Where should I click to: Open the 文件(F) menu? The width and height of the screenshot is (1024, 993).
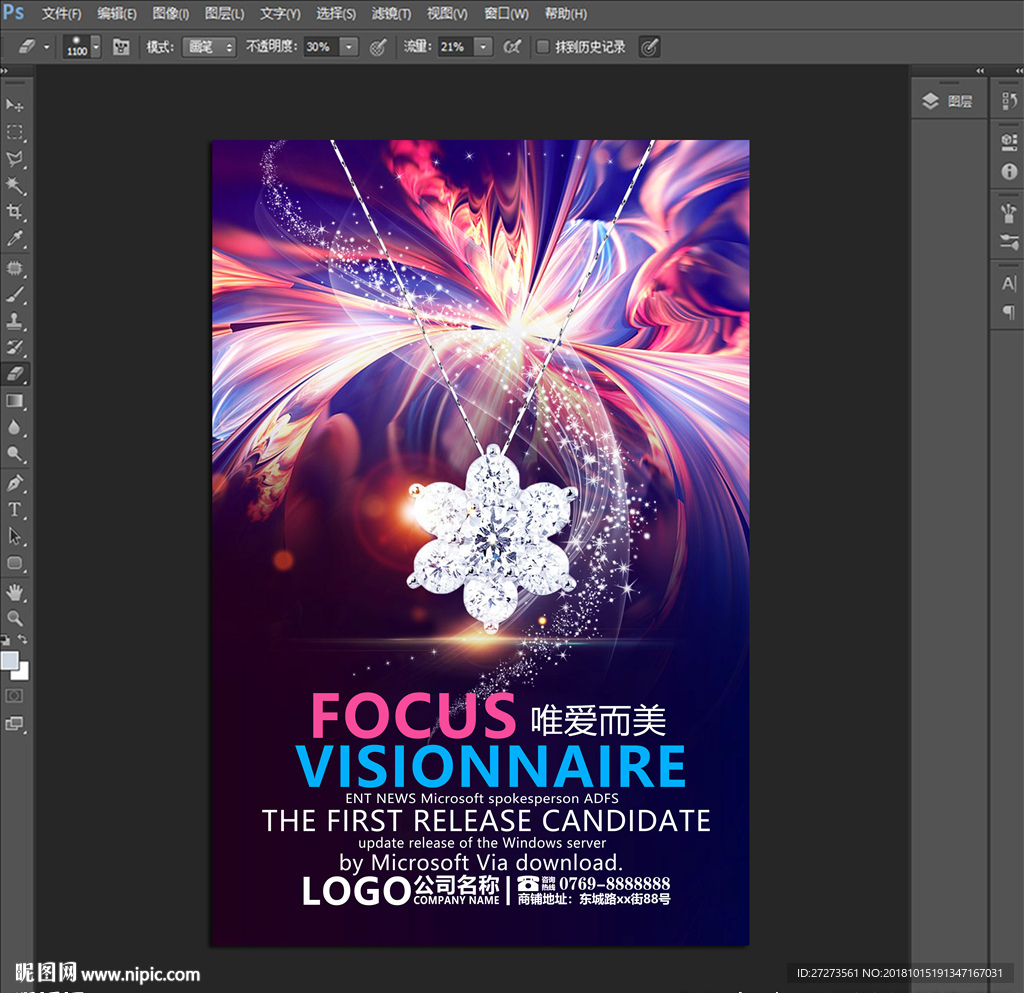[61, 13]
